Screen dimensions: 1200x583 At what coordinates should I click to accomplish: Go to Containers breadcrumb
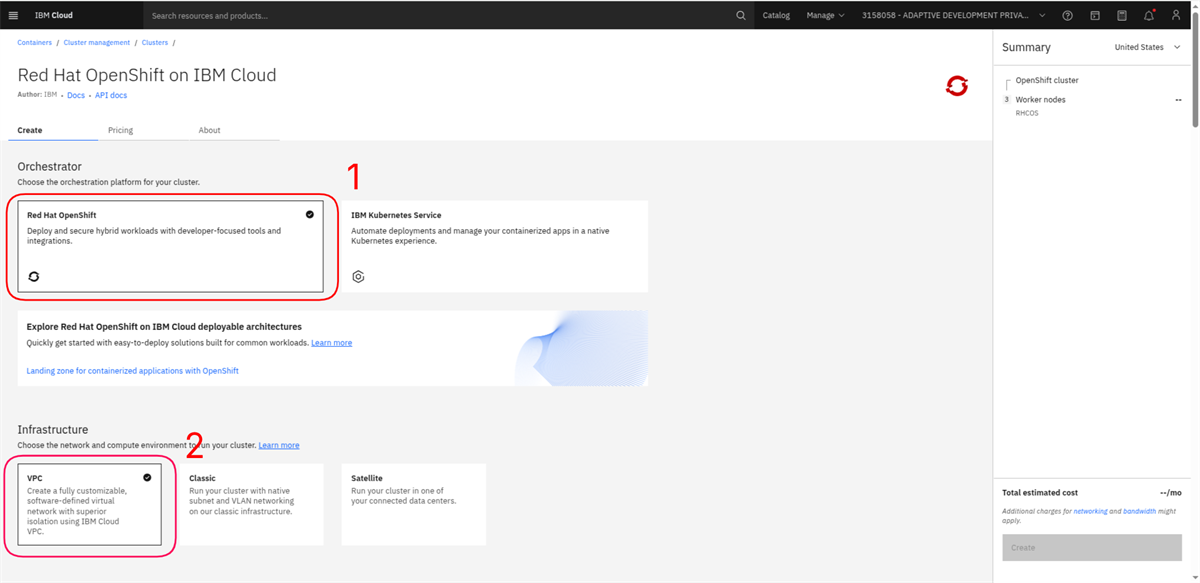pos(34,43)
